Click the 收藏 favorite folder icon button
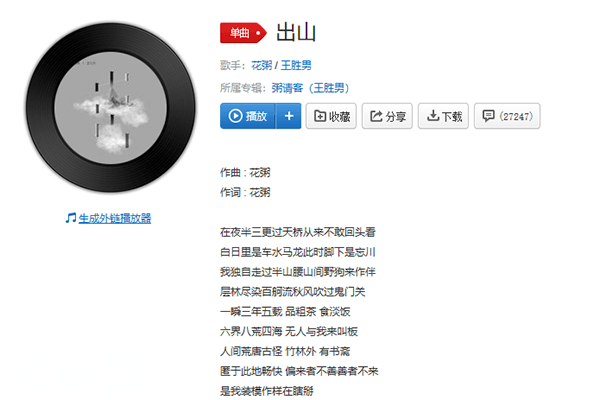This screenshot has height=400, width=600. pyautogui.click(x=331, y=116)
